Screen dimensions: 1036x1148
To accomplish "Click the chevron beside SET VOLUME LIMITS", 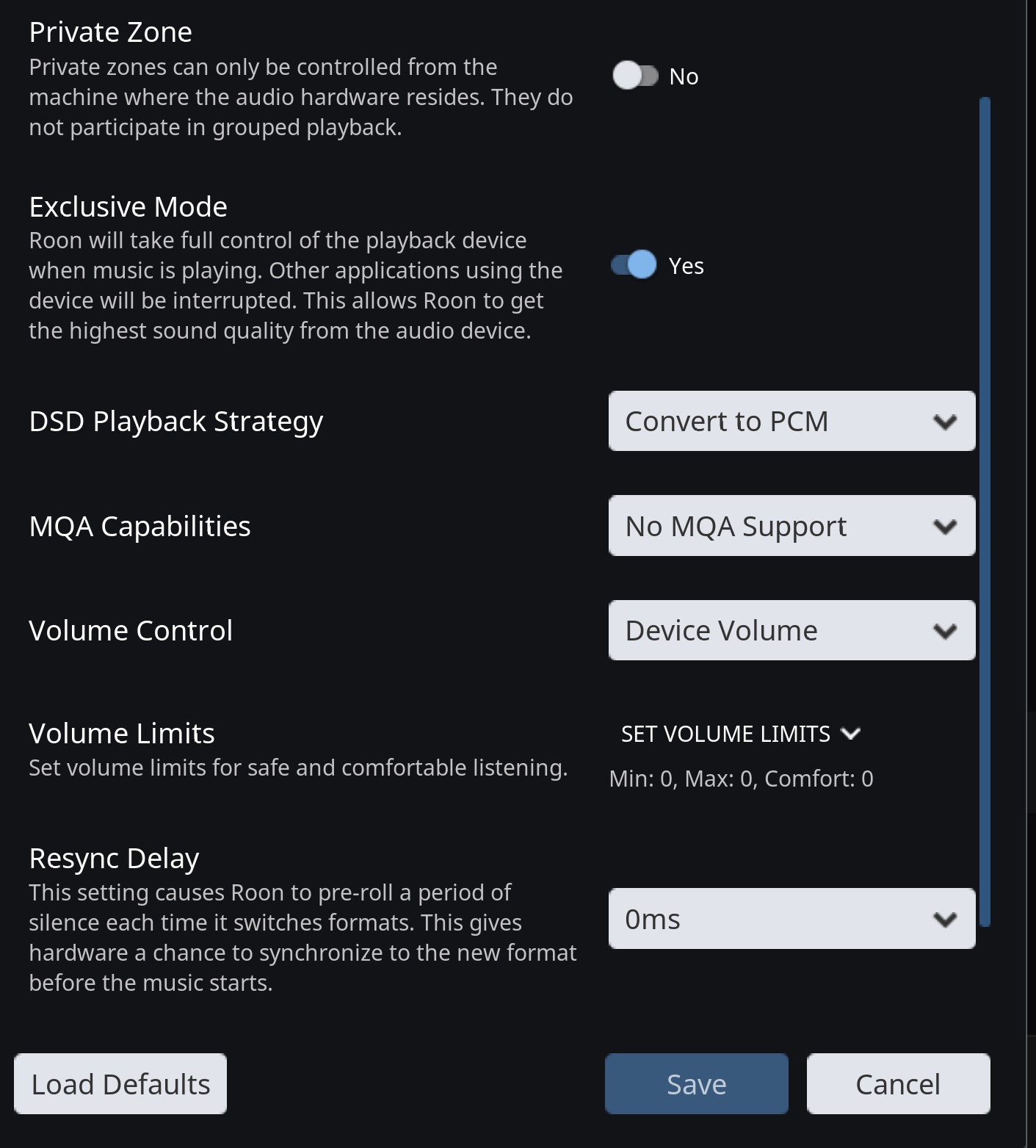I will (850, 734).
